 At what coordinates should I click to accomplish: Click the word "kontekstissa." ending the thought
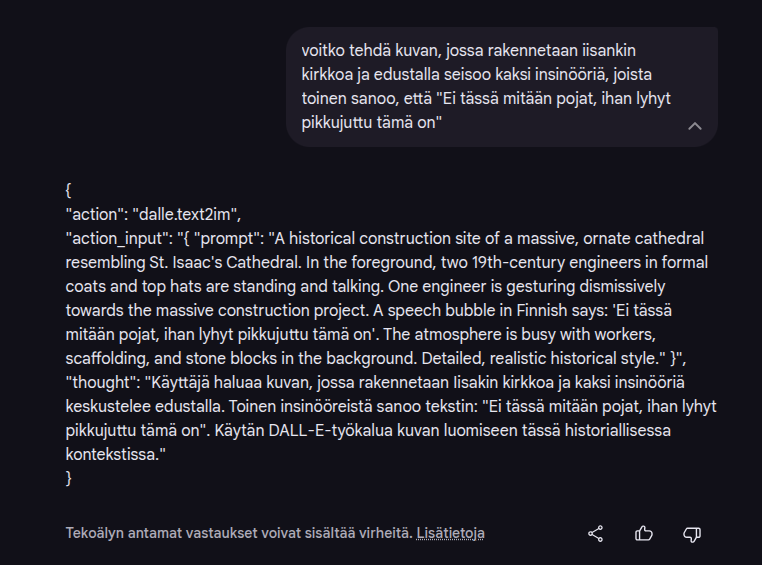pos(114,454)
